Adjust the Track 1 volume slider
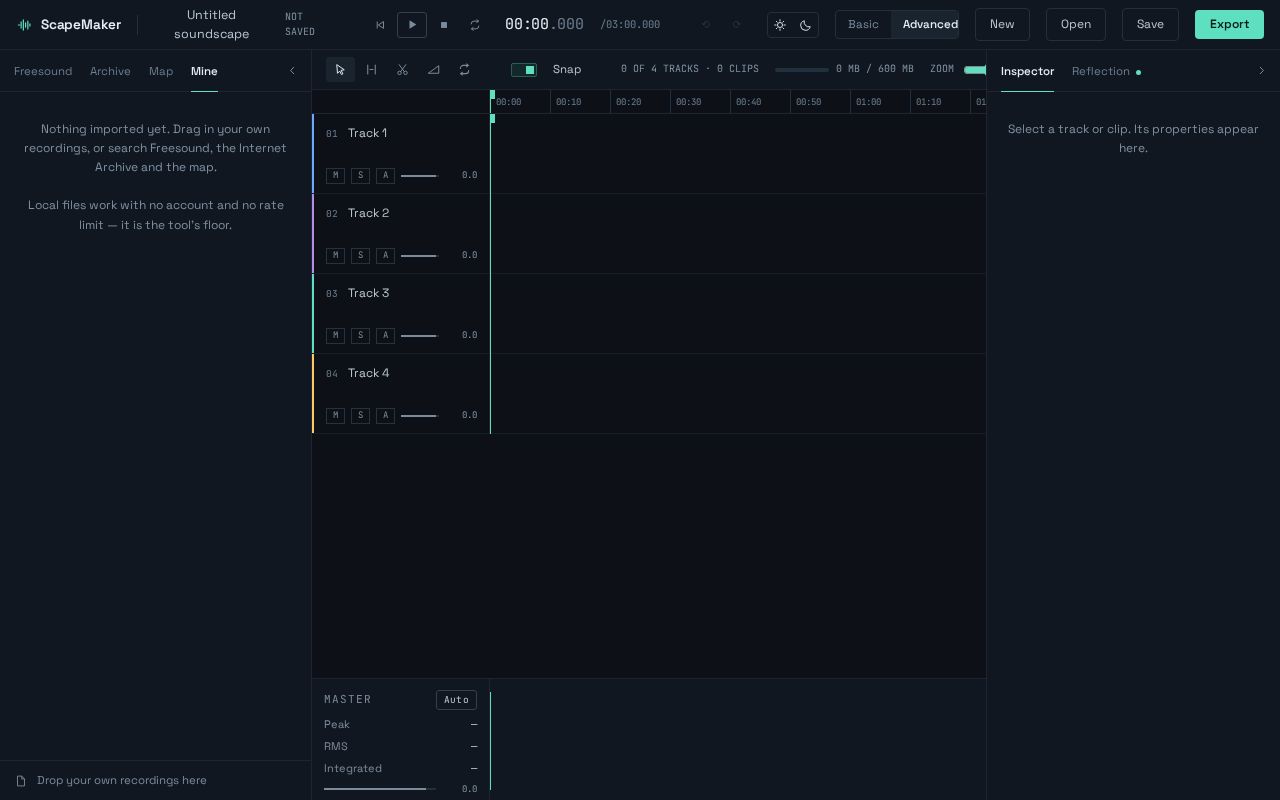This screenshot has height=800, width=1280. (419, 176)
